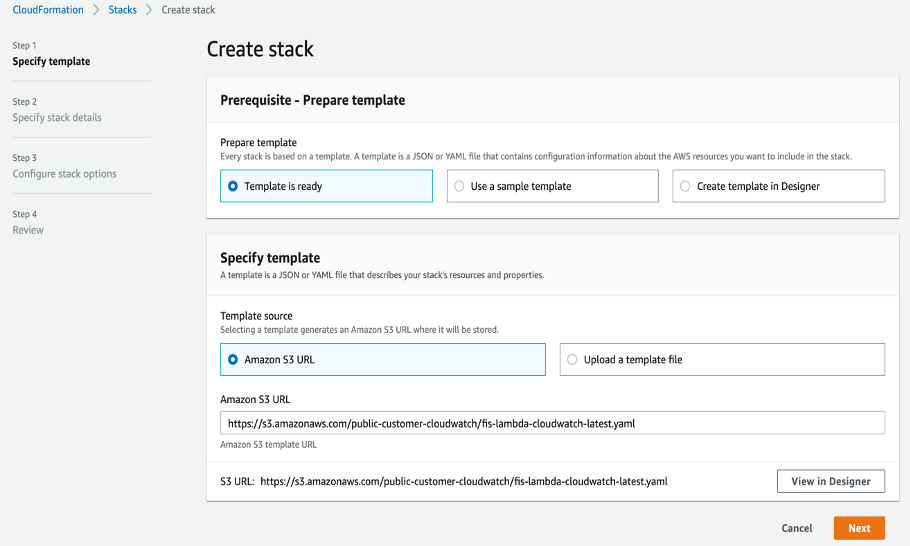Click the Template source label
Screen dimensions: 910x546
click(256, 316)
